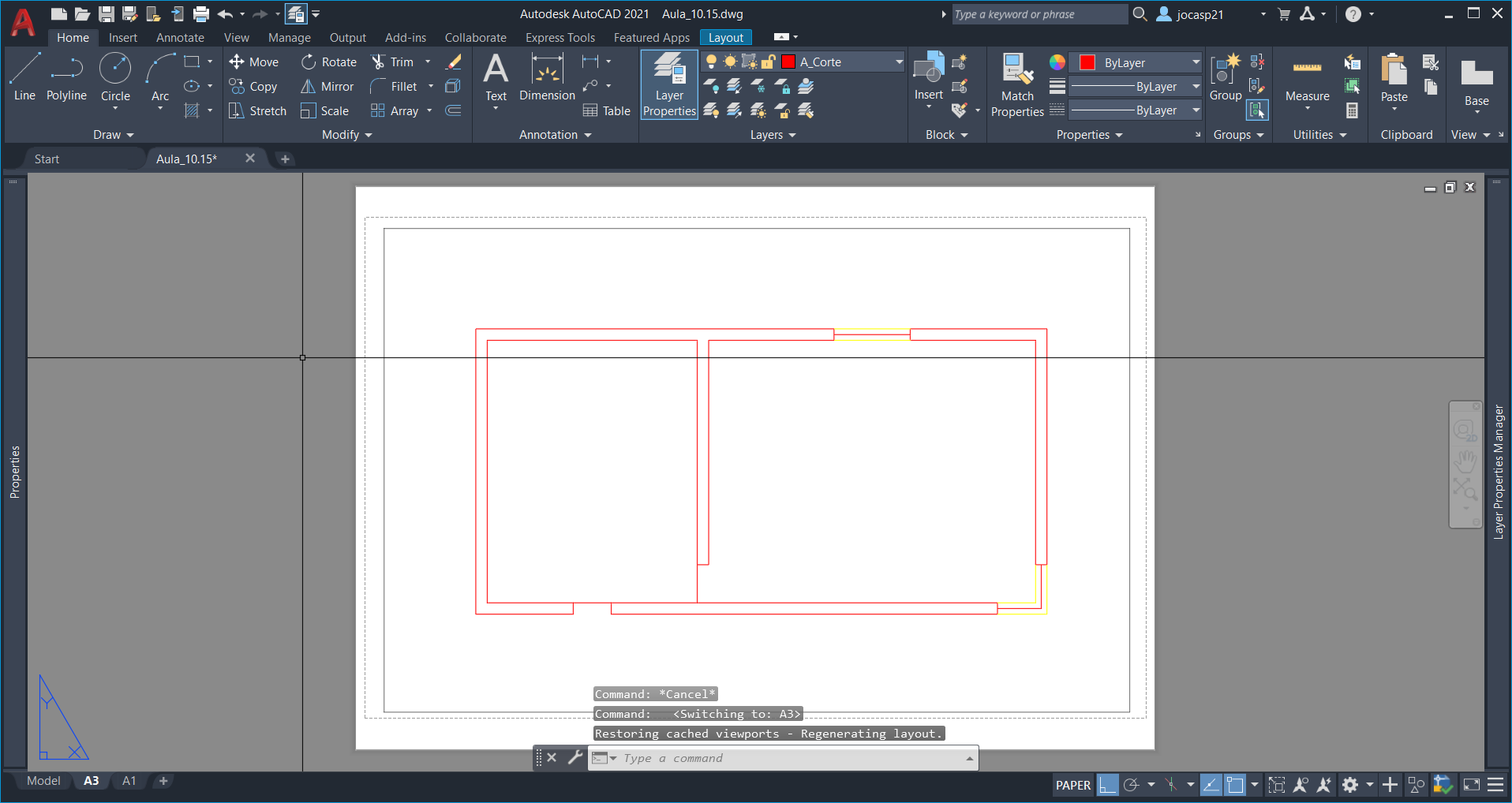
Task: Toggle PAPER space button
Action: coord(1073,785)
